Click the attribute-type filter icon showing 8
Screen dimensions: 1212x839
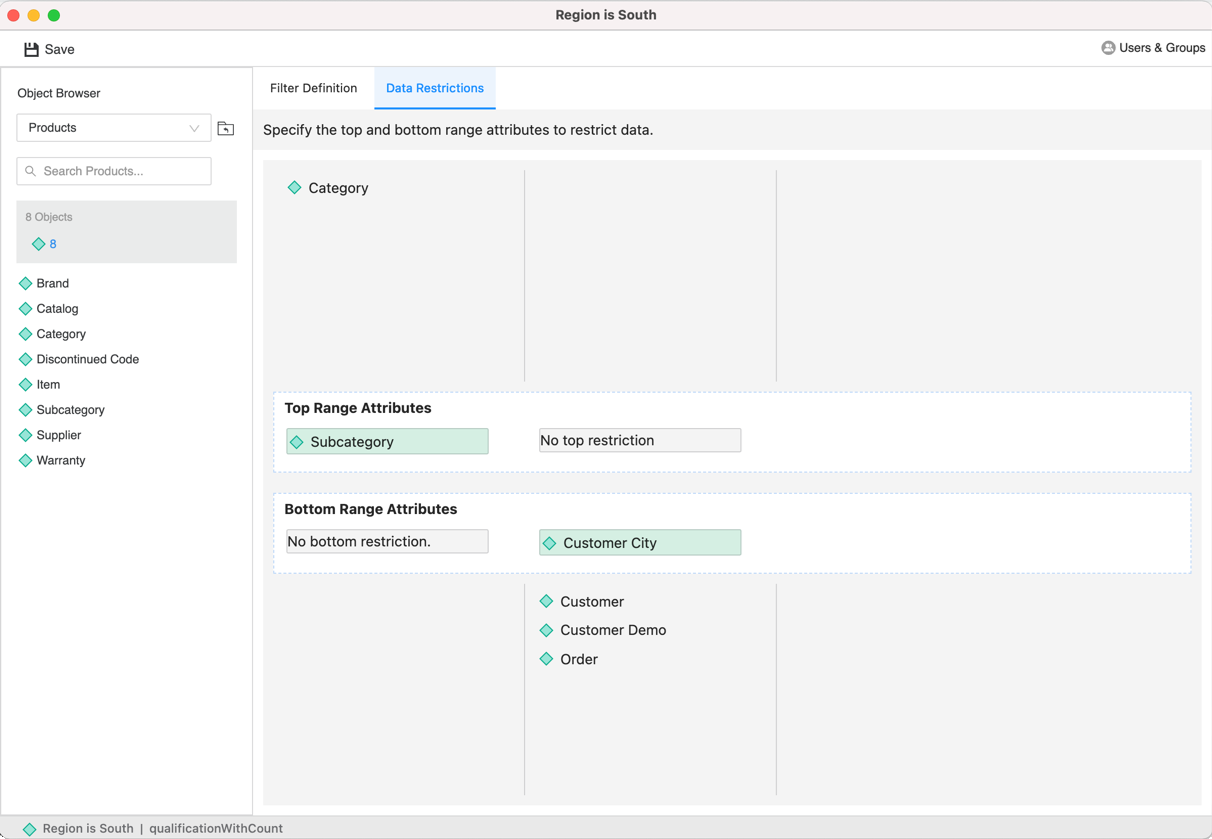(39, 244)
